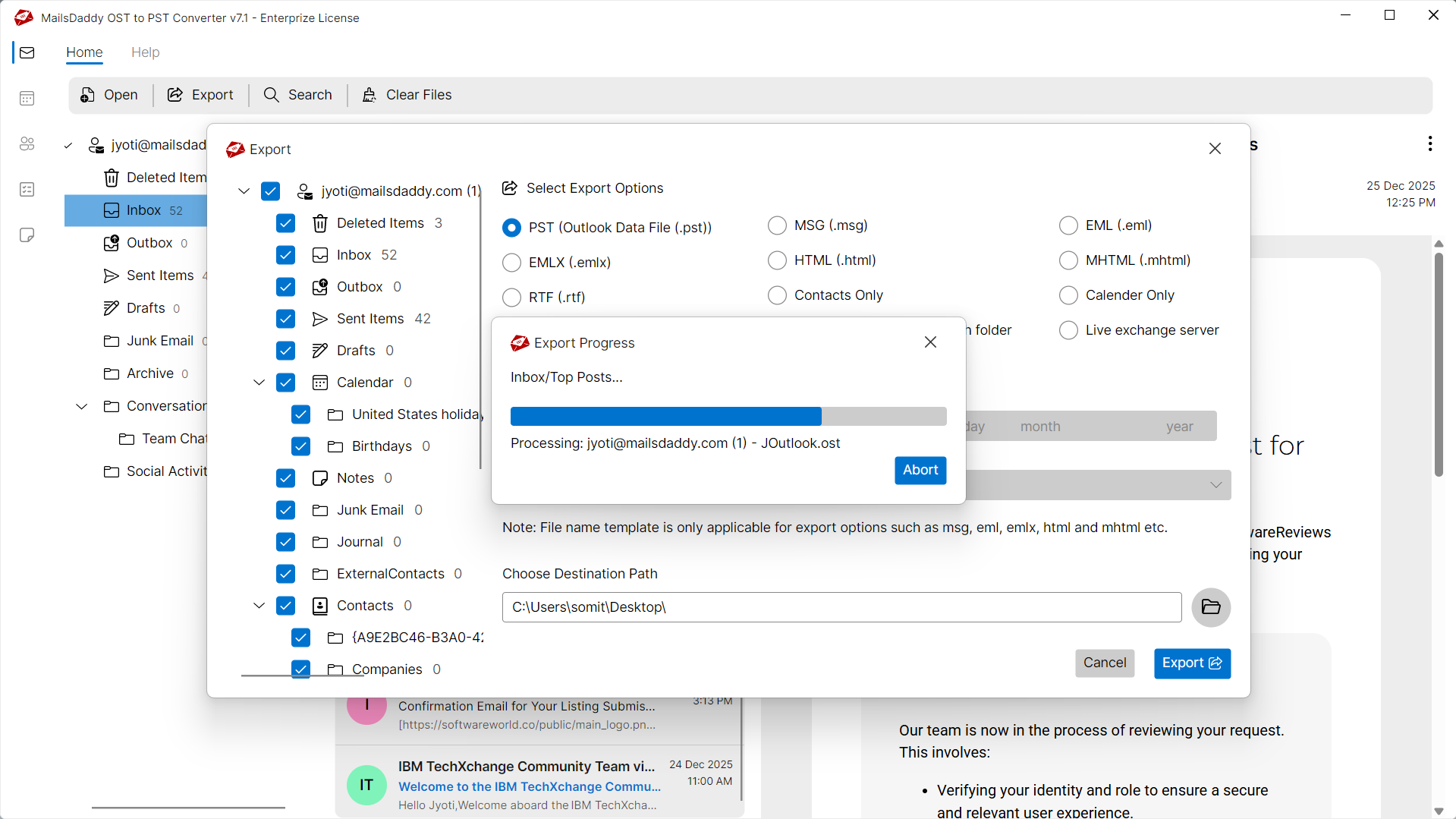Select the month date filter segment
Image resolution: width=1456 pixels, height=819 pixels.
pyautogui.click(x=1040, y=427)
